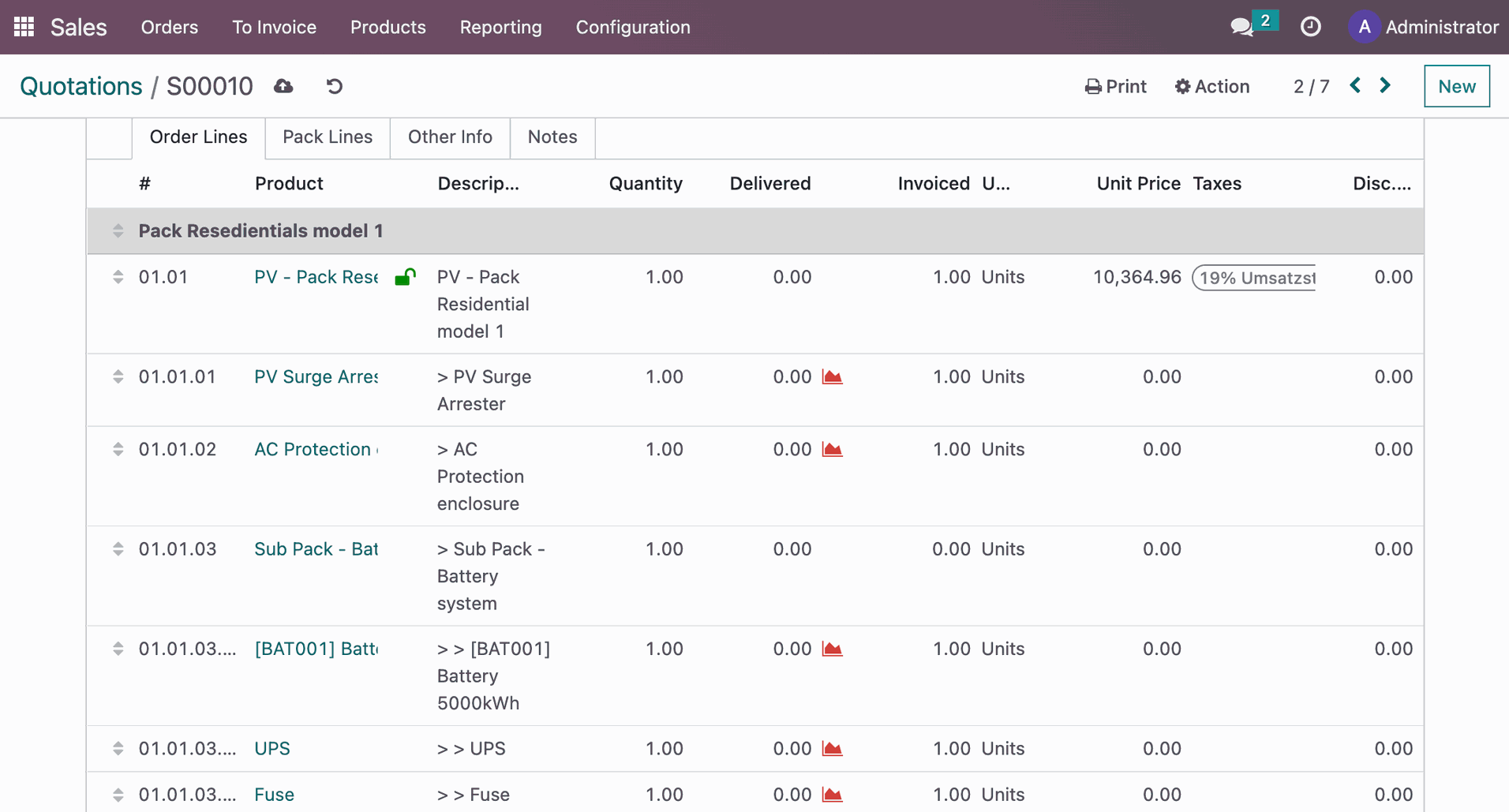The width and height of the screenshot is (1509, 812).
Task: Click forecast chart icon on Fuse row
Action: 832,795
